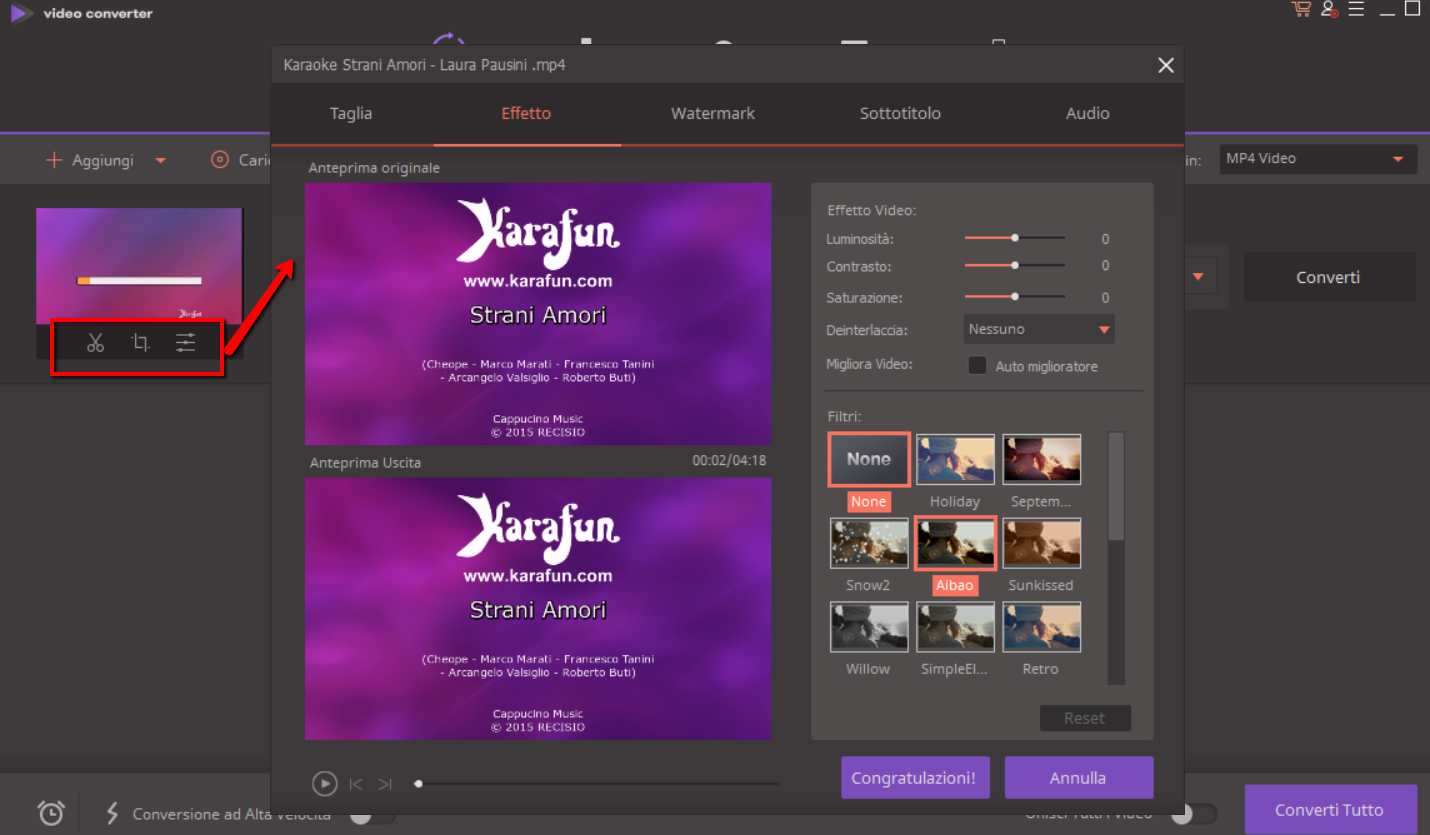This screenshot has width=1430, height=835.
Task: Apply the Holiday filter
Action: click(955, 459)
